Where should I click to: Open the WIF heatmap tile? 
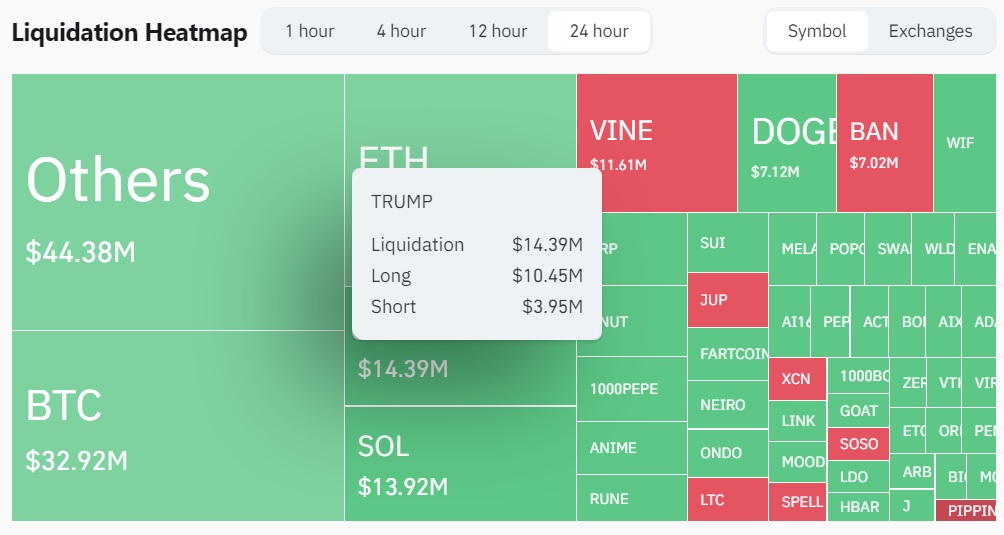click(968, 143)
